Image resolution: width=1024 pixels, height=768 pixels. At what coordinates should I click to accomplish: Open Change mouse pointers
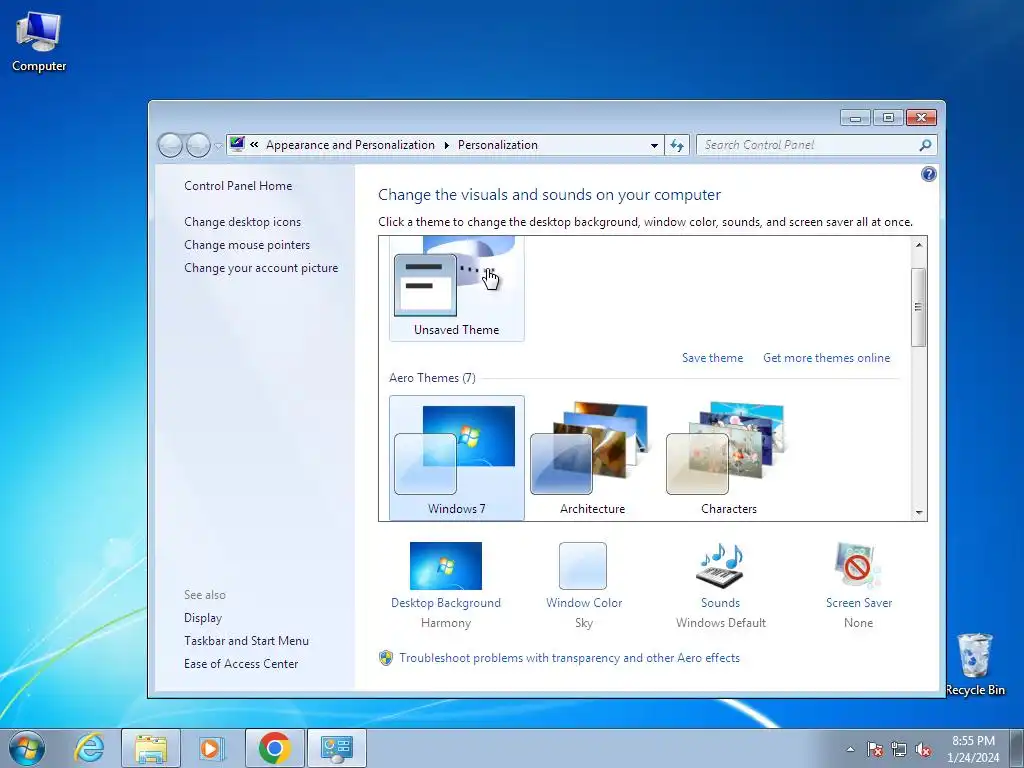click(x=247, y=245)
